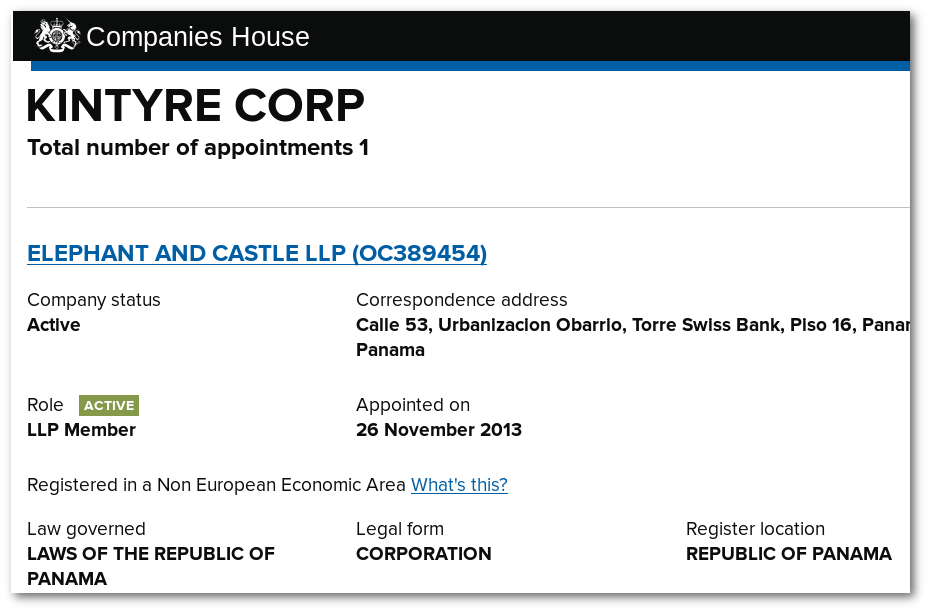Click the Registered in a Non European text
The height and width of the screenshot is (612, 929).
[x=216, y=485]
